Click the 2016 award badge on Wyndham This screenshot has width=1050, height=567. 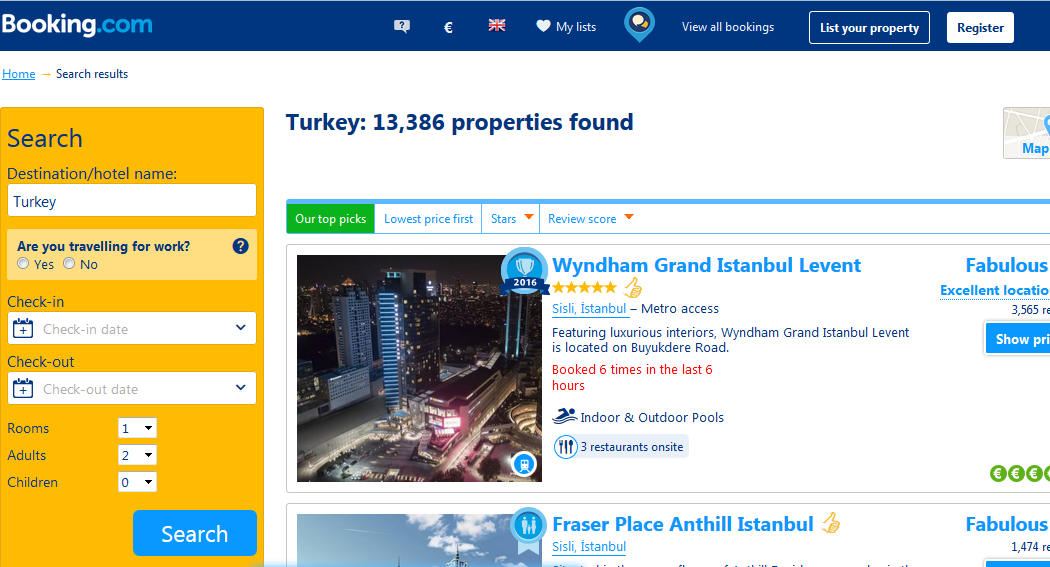524,272
